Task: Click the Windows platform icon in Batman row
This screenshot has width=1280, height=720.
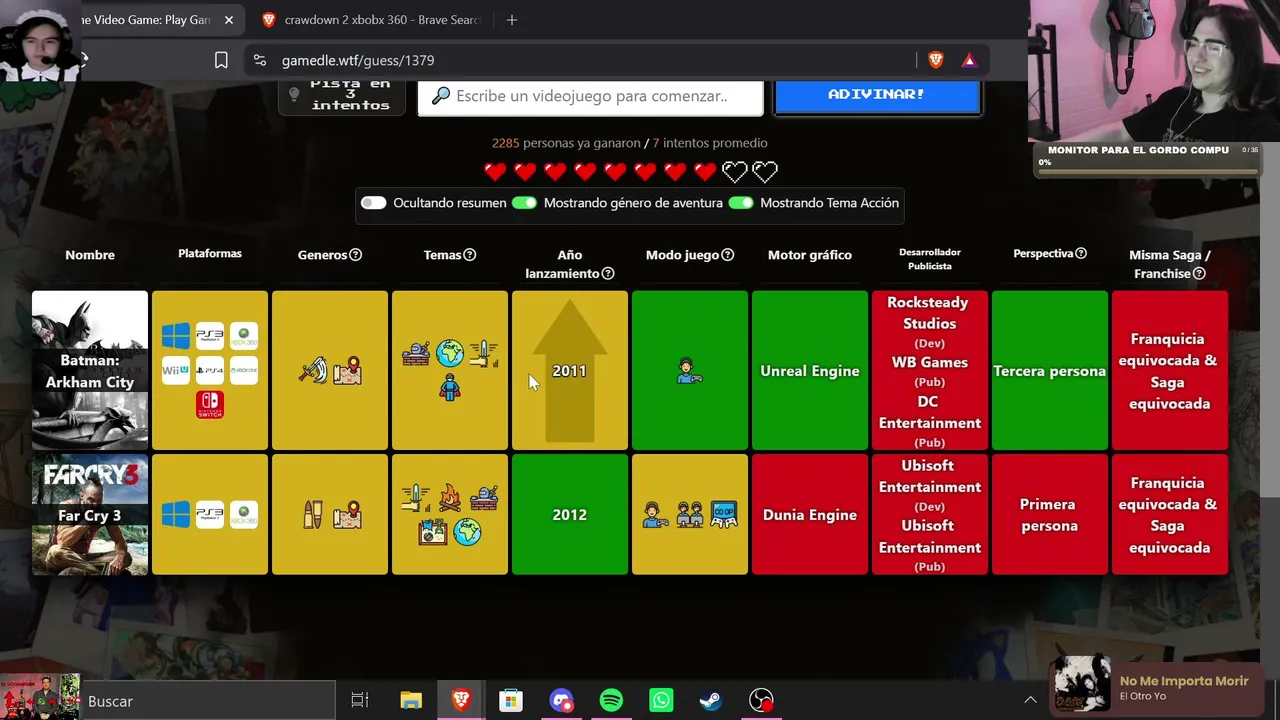Action: coord(176,336)
